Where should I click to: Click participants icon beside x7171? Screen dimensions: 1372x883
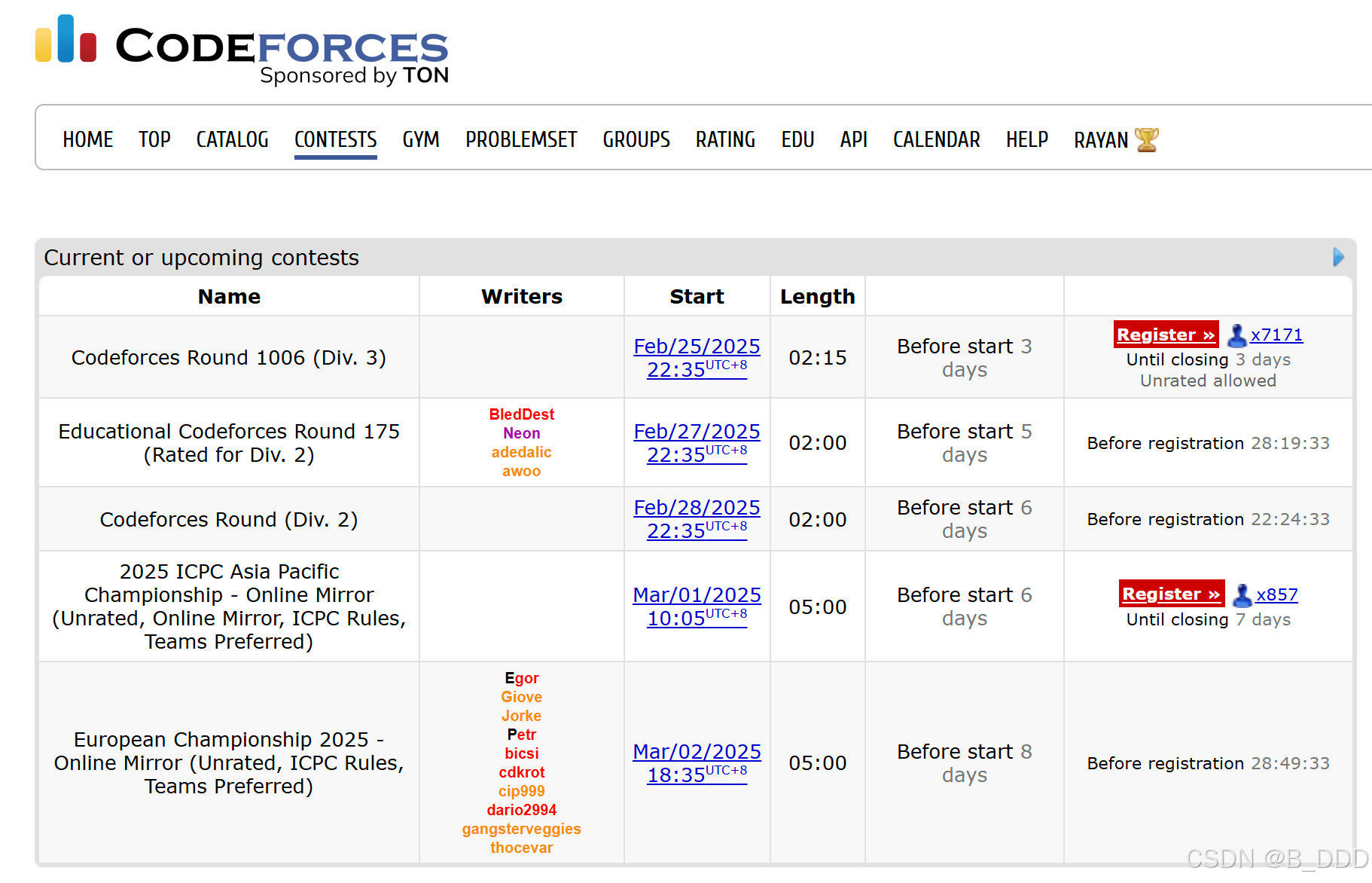tap(1236, 335)
